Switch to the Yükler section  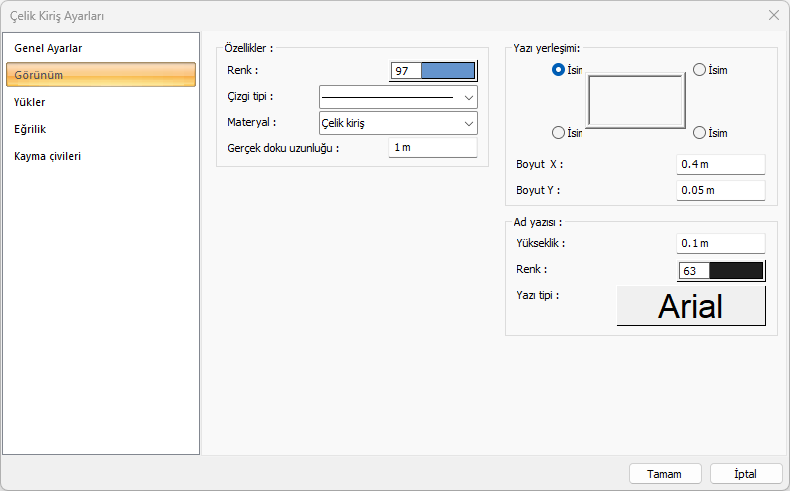(30, 102)
